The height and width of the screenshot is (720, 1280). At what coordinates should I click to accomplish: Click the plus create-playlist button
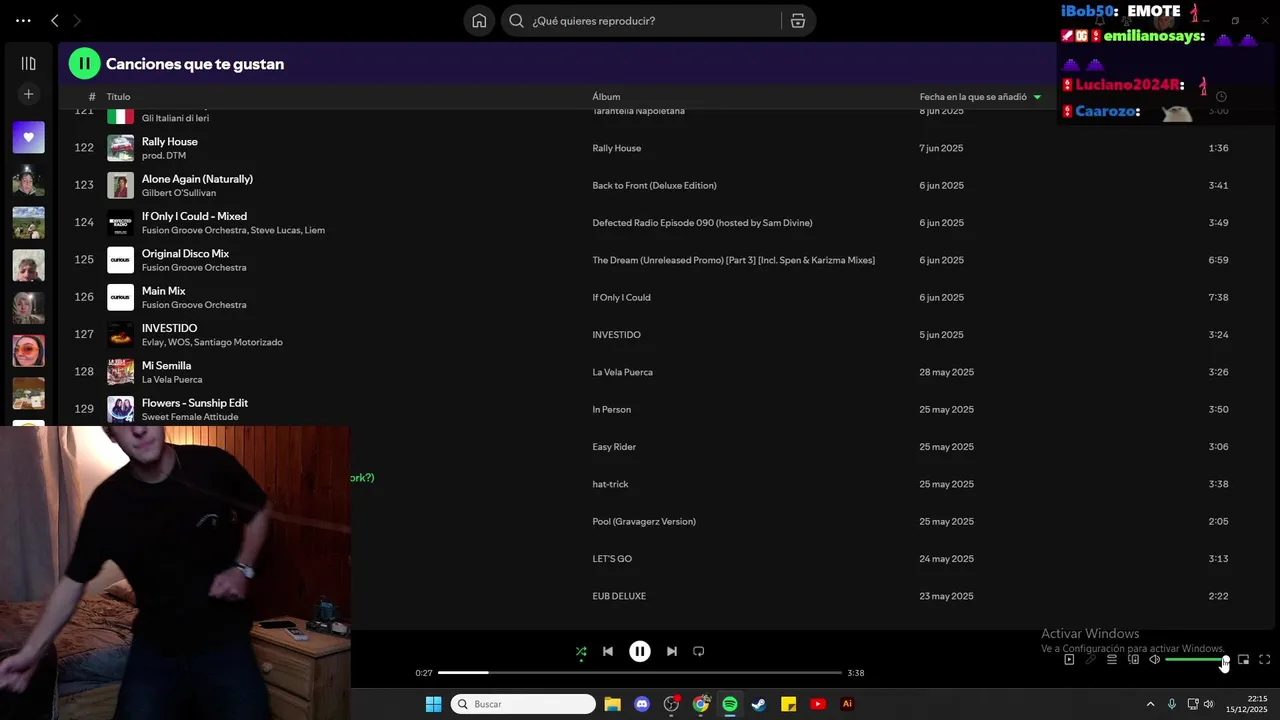(28, 94)
